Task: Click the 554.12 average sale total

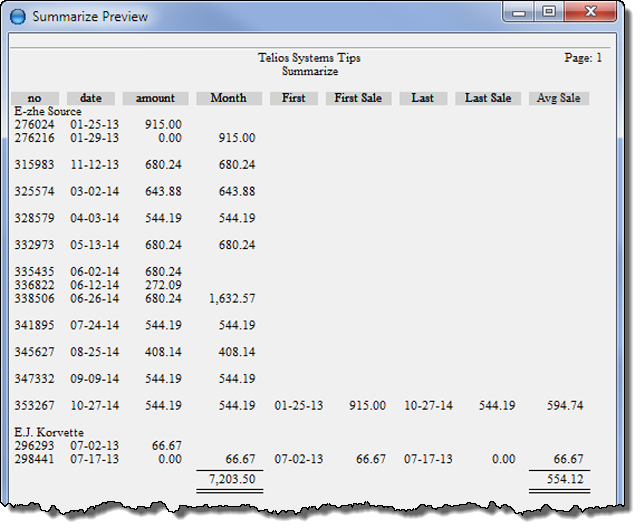Action: point(561,480)
